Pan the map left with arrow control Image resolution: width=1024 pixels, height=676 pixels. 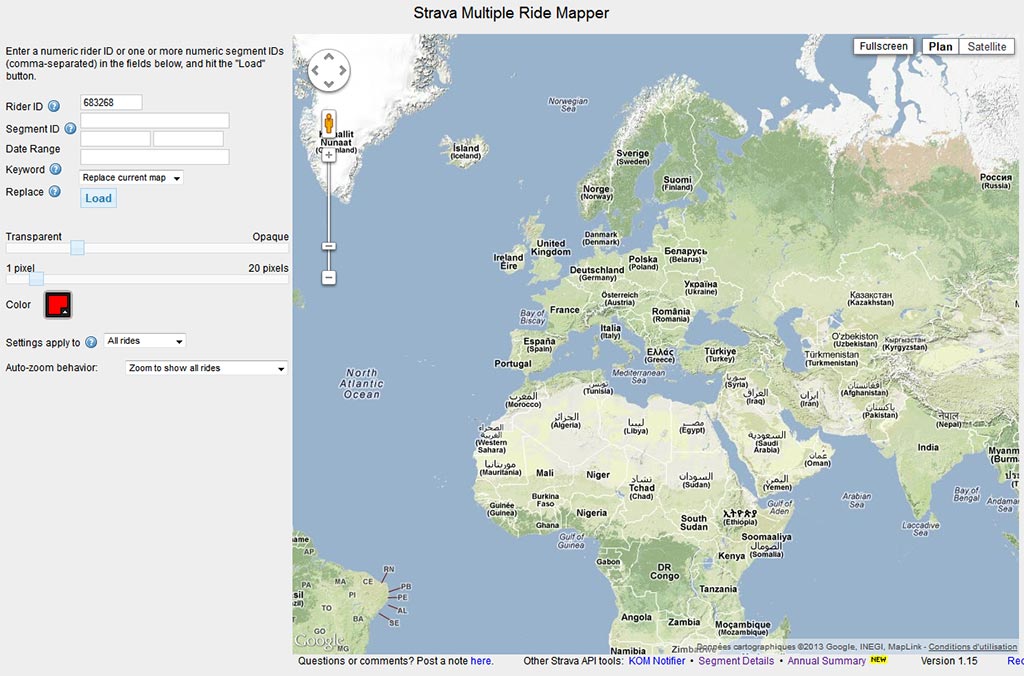316,70
